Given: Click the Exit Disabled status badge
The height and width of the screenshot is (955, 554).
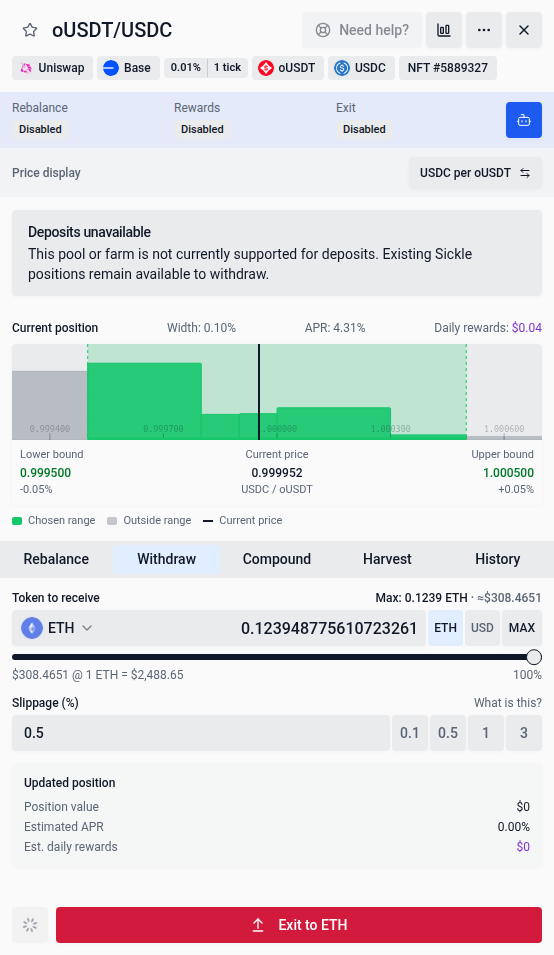Looking at the screenshot, I should tap(364, 129).
